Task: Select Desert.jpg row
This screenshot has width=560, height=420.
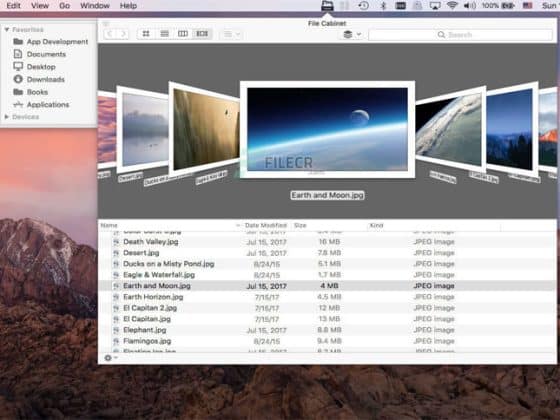Action: [327, 253]
